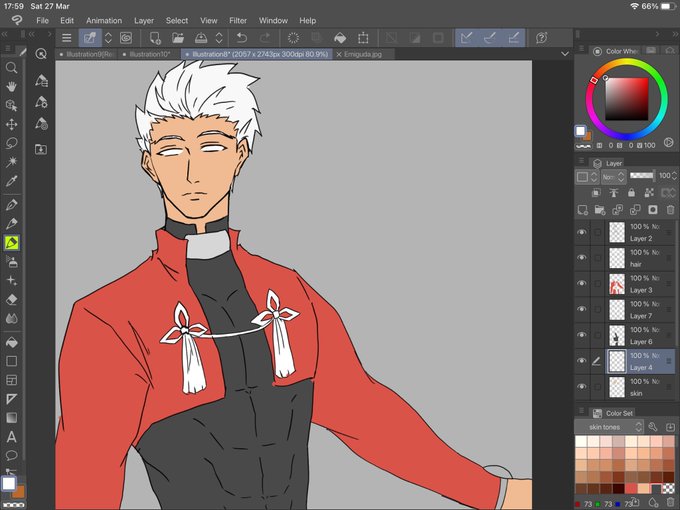Click the Open file folder icon
The image size is (680, 510).
(x=178, y=38)
